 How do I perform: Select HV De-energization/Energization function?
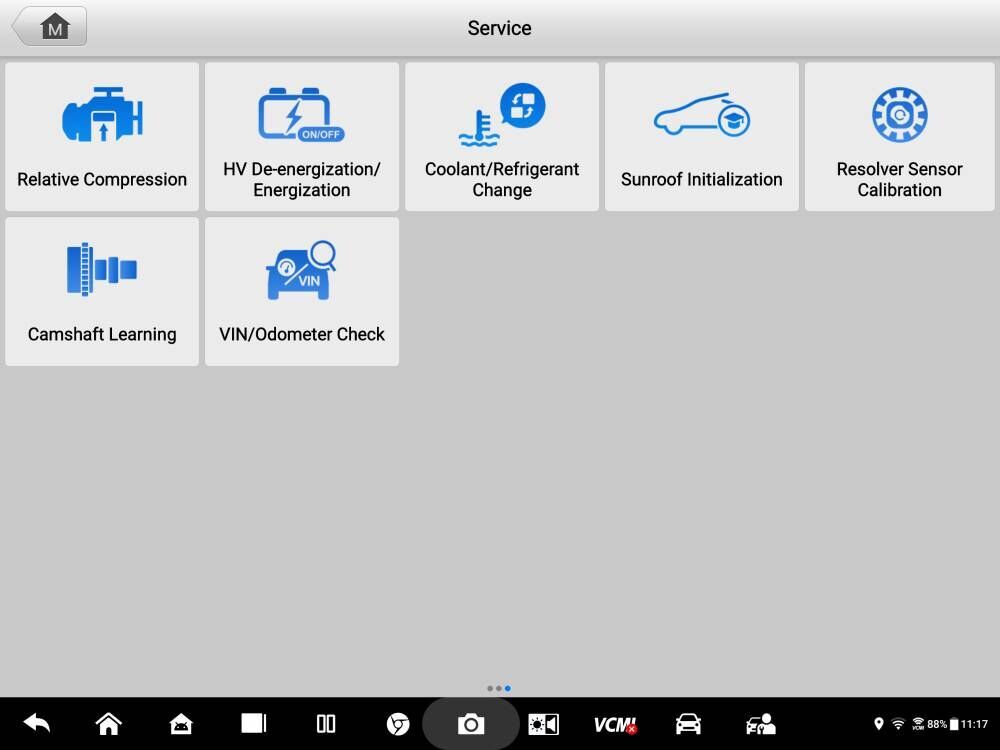(302, 137)
